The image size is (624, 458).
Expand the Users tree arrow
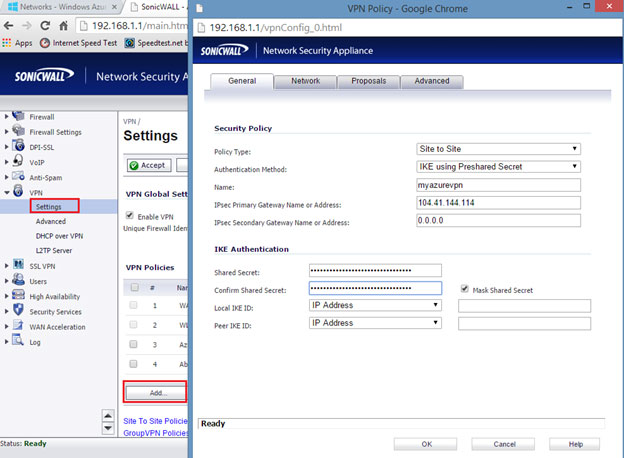pyautogui.click(x=6, y=281)
